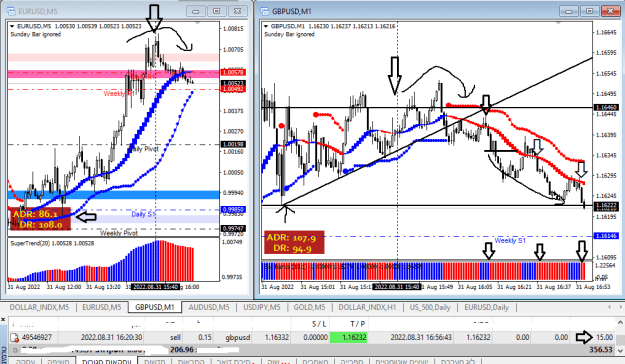Click the 1.16460 price label on GBPUSD axis
The width and height of the screenshot is (625, 364).
pos(606,108)
